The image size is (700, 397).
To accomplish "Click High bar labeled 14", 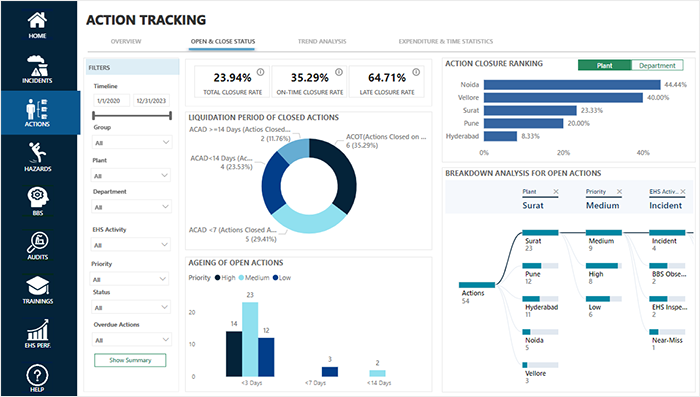I will [x=234, y=354].
